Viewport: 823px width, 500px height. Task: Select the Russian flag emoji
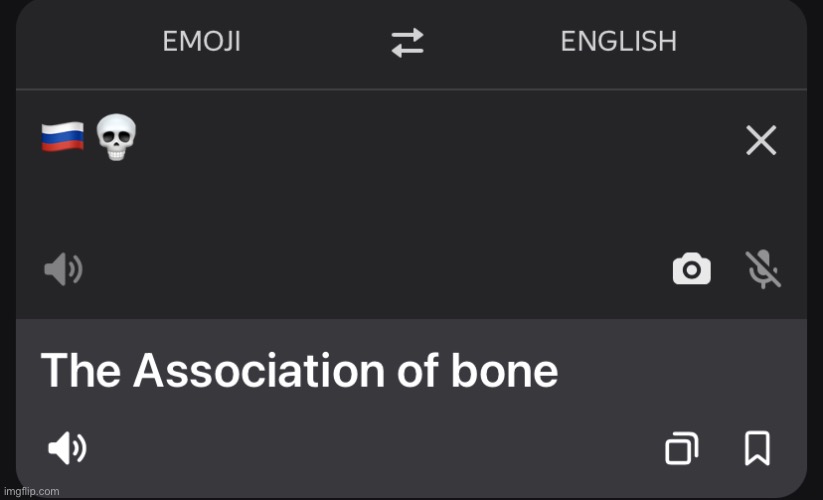point(62,137)
